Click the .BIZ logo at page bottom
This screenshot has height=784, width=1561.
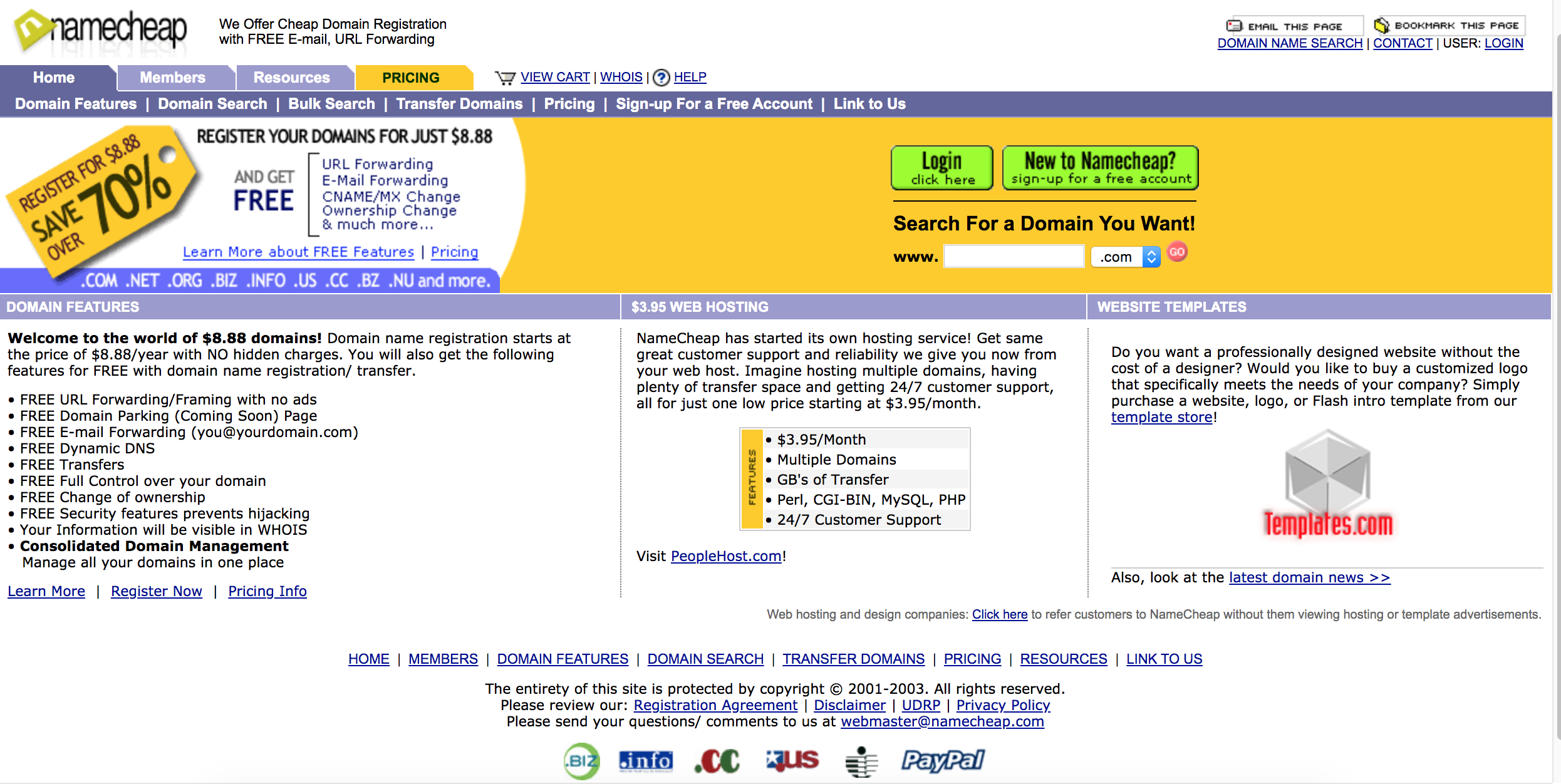tap(581, 761)
